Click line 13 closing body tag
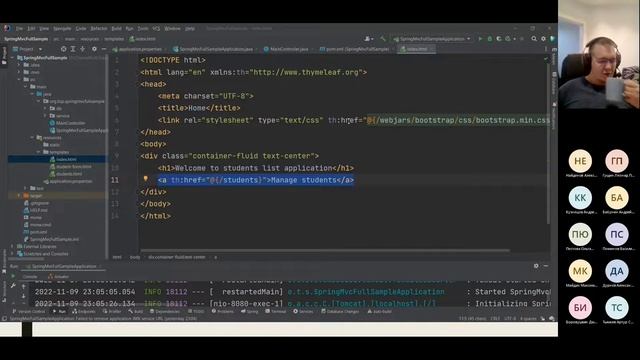This screenshot has height=360, width=640. coord(156,204)
